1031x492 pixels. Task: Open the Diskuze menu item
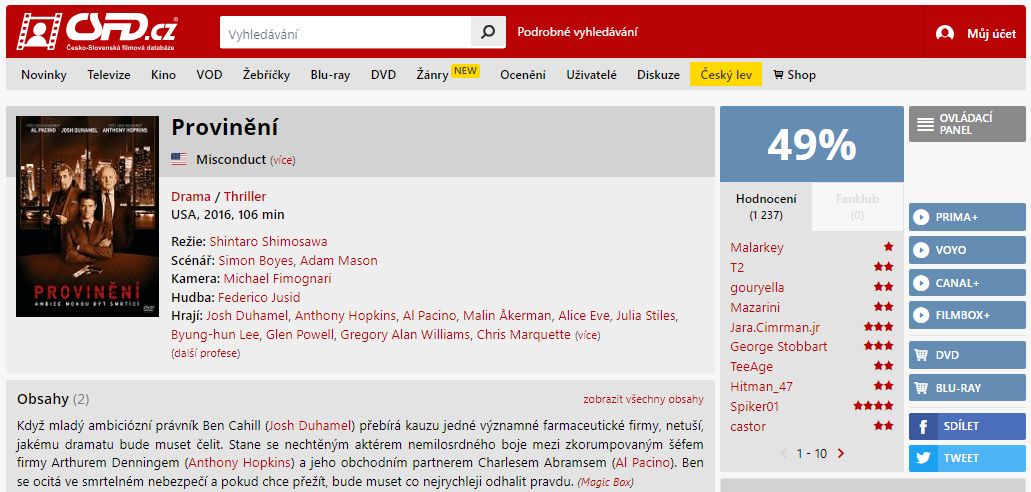point(658,75)
